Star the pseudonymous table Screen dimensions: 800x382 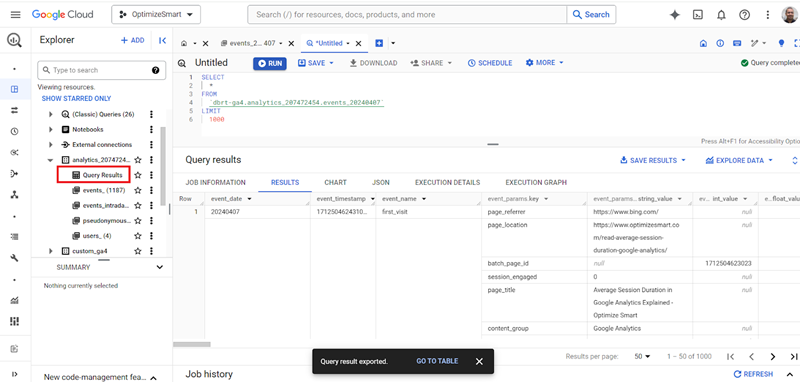(137, 221)
